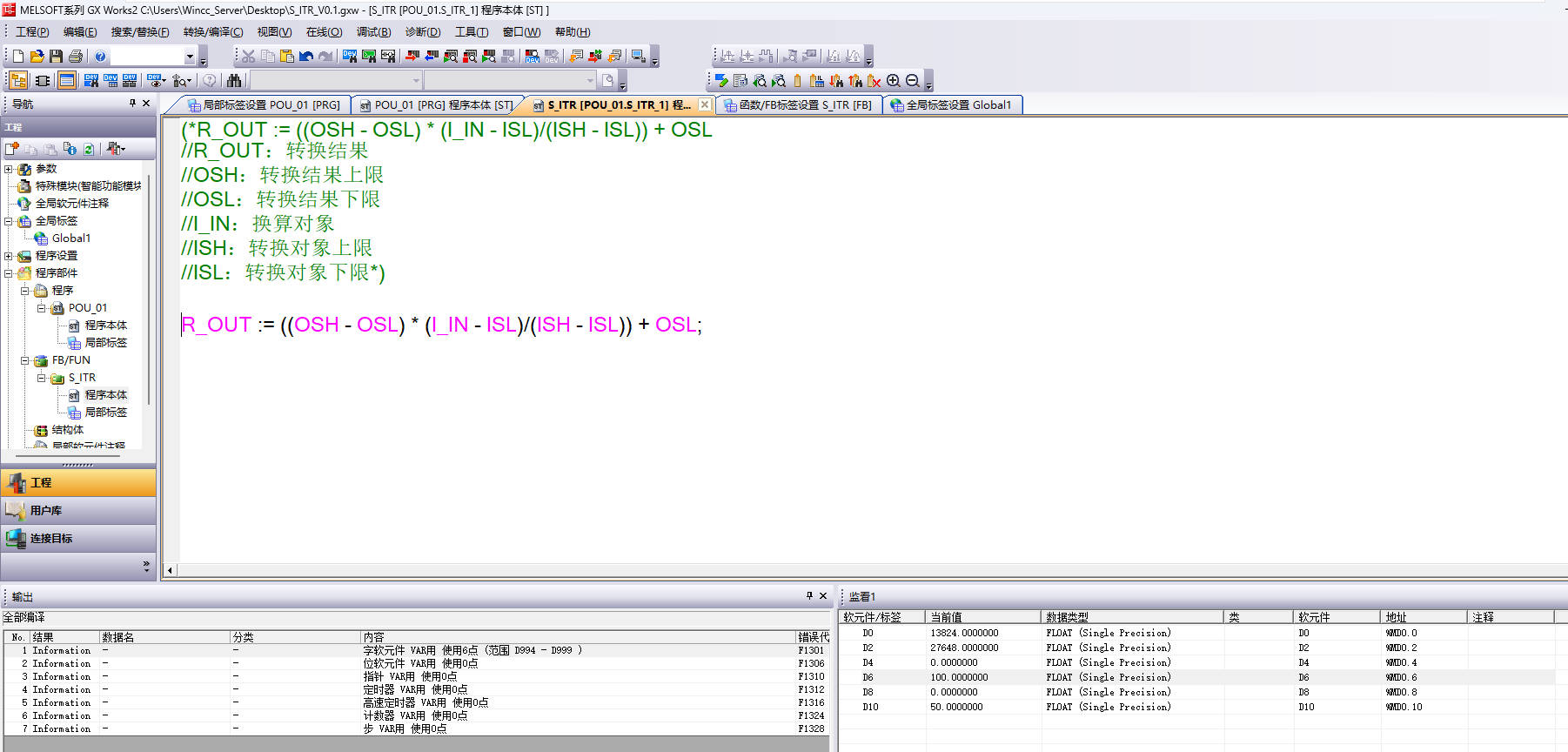Toggle pin on the 导航 navigation panel
Screen dimensions: 1568x752
pos(132,104)
